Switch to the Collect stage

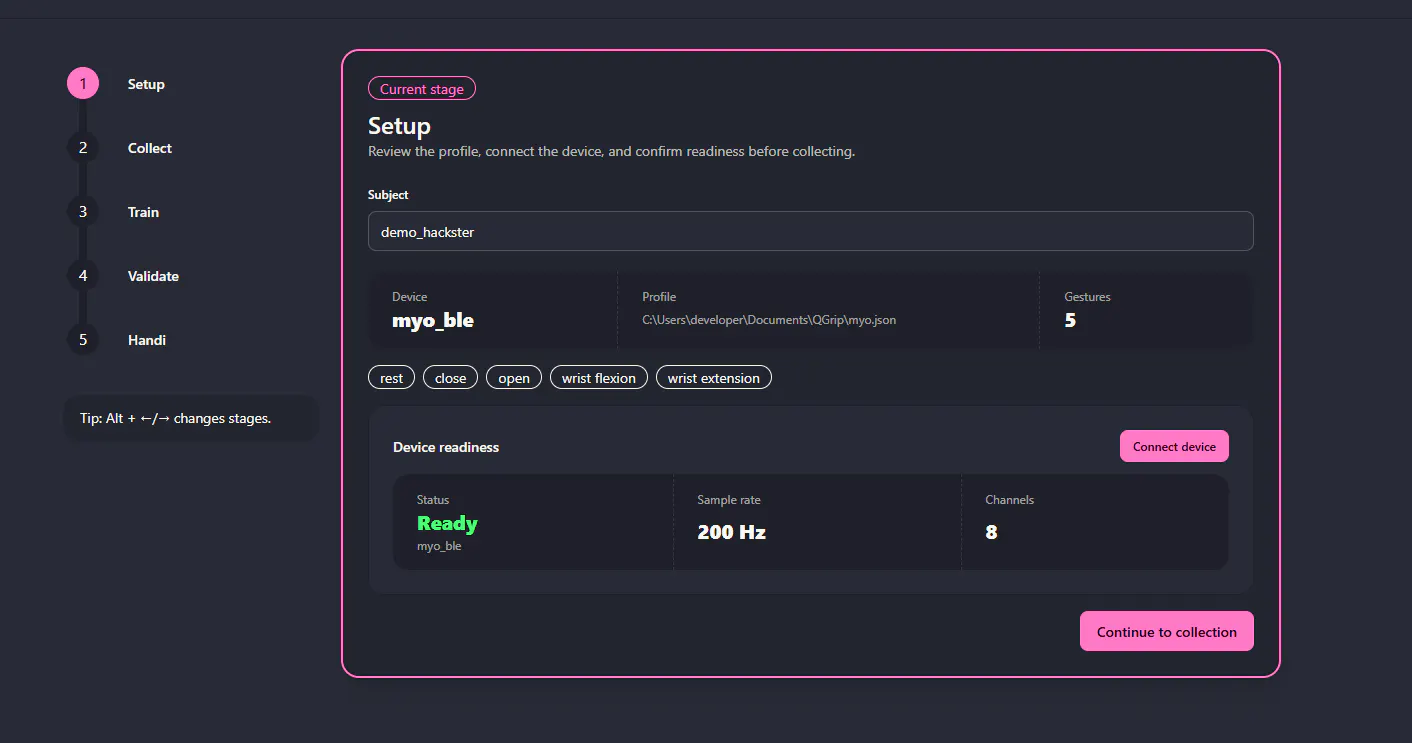pos(120,148)
